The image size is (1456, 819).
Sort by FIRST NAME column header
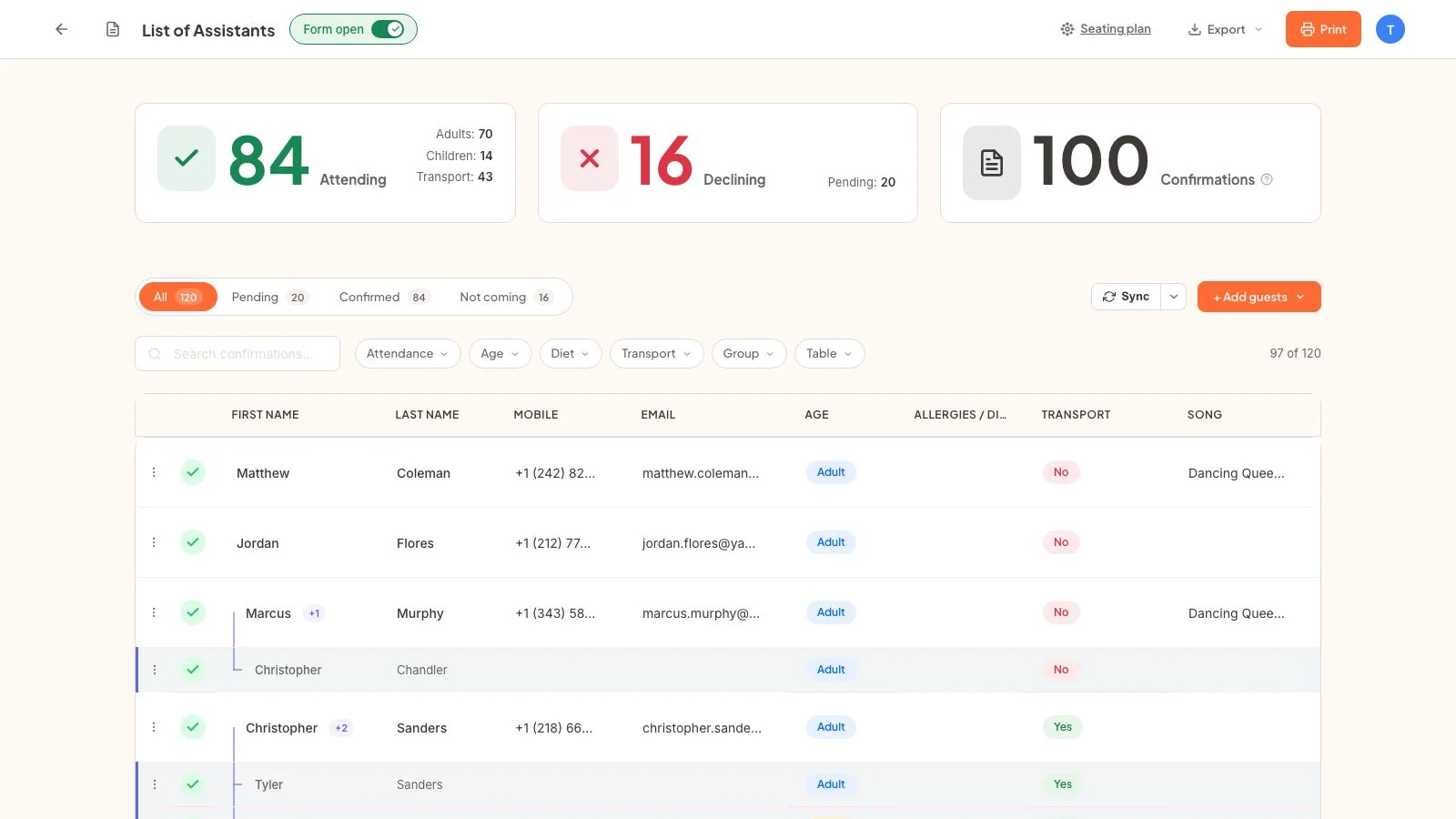click(x=265, y=414)
